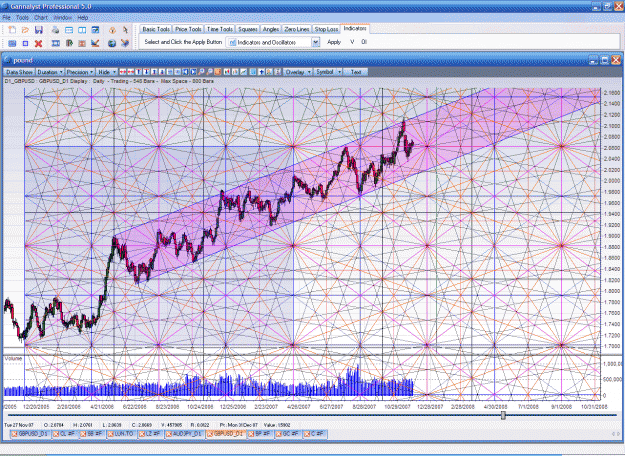The image size is (625, 456).
Task: Click the scroll chart right icon
Action: pos(193,72)
